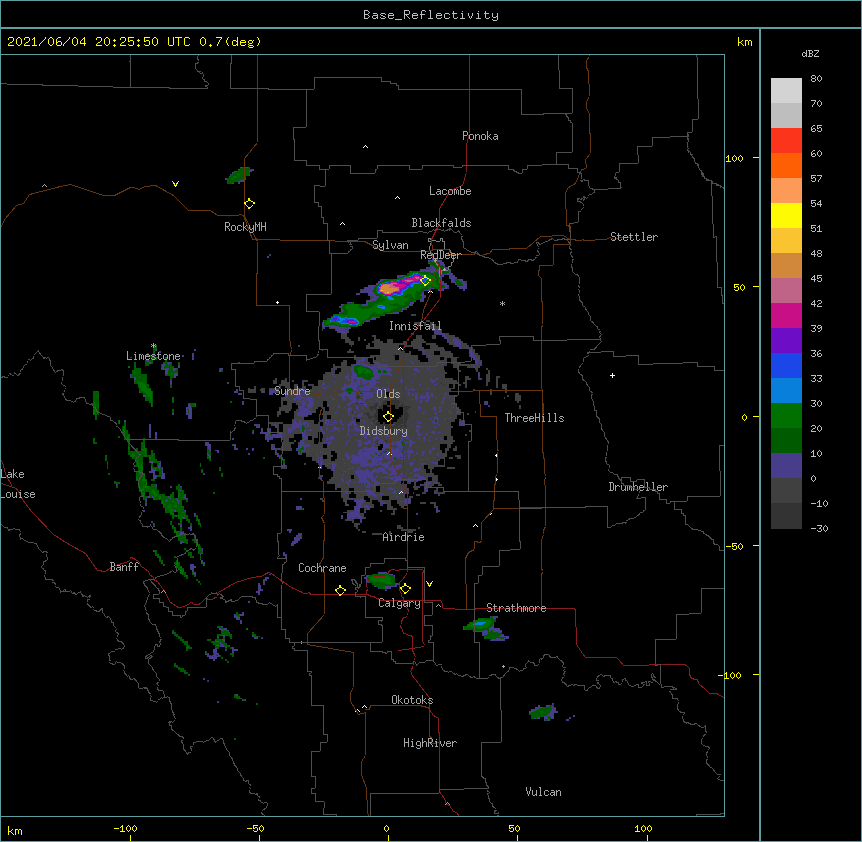The image size is (862, 842).
Task: Click the Stettler label
Action: pyautogui.click(x=633, y=237)
